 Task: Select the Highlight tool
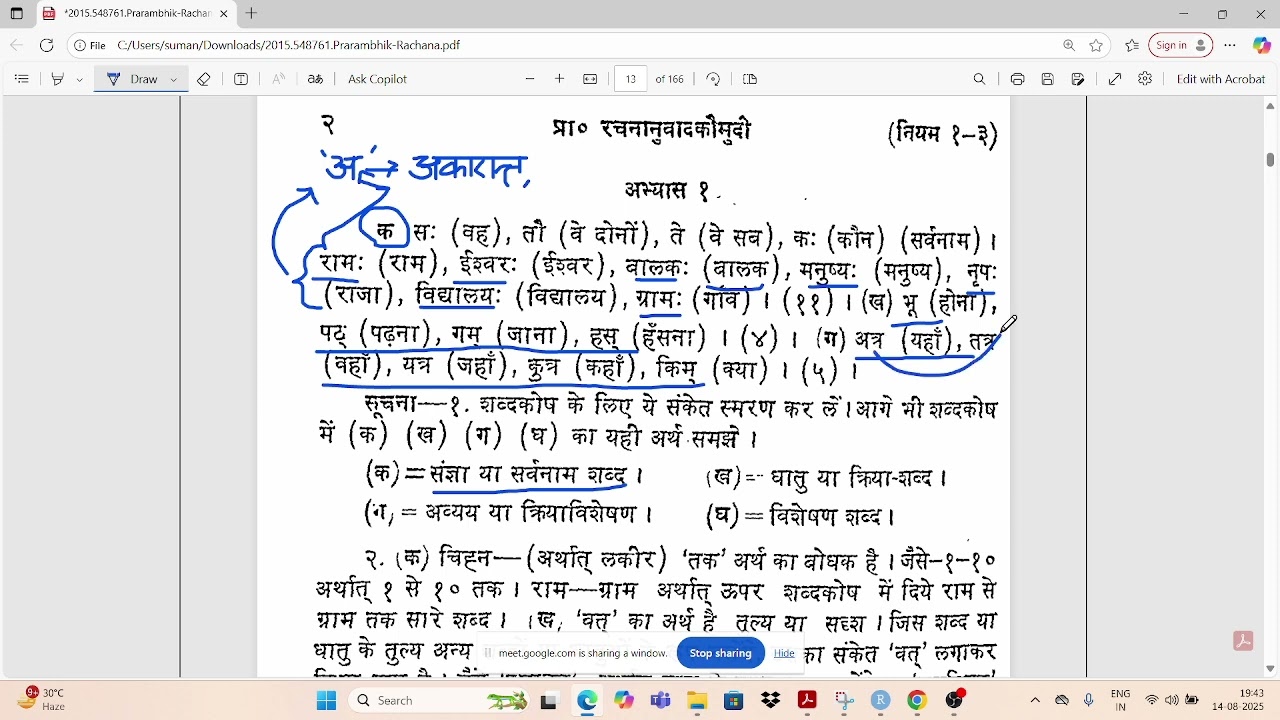(x=58, y=79)
